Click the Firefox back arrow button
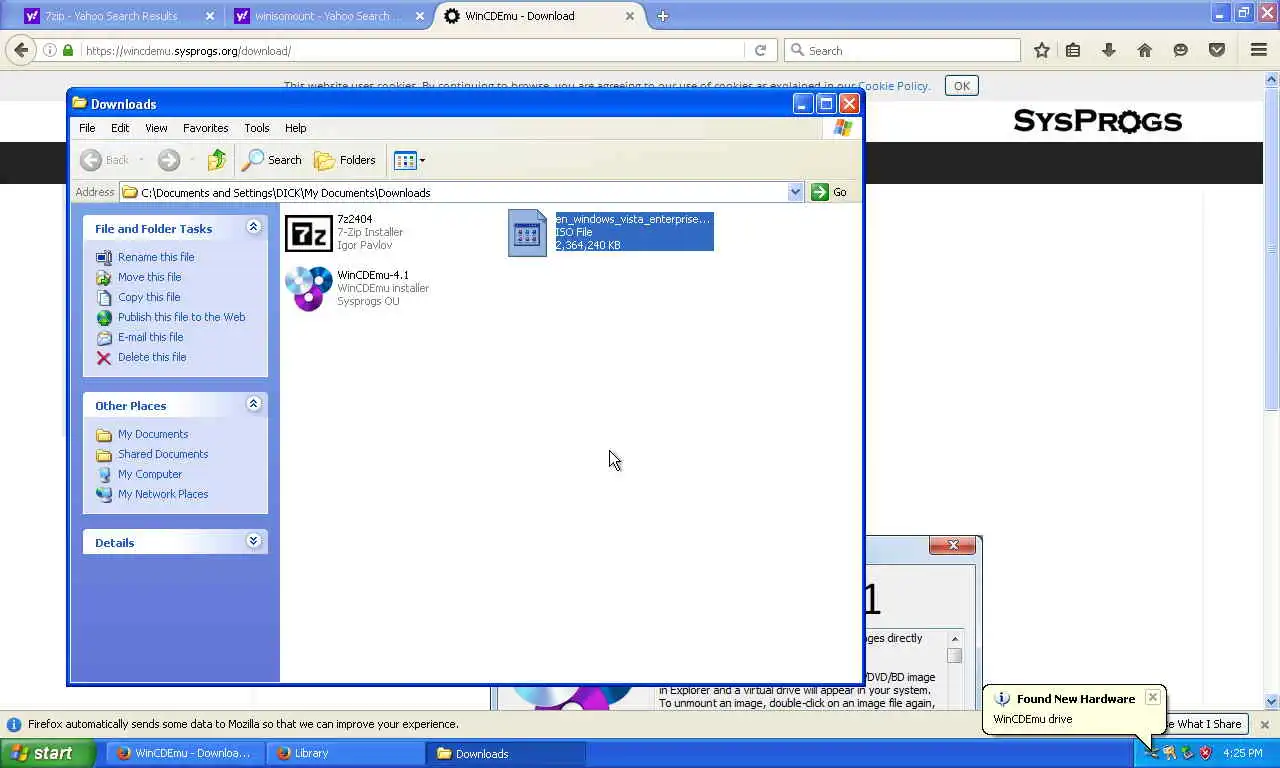 point(22,50)
